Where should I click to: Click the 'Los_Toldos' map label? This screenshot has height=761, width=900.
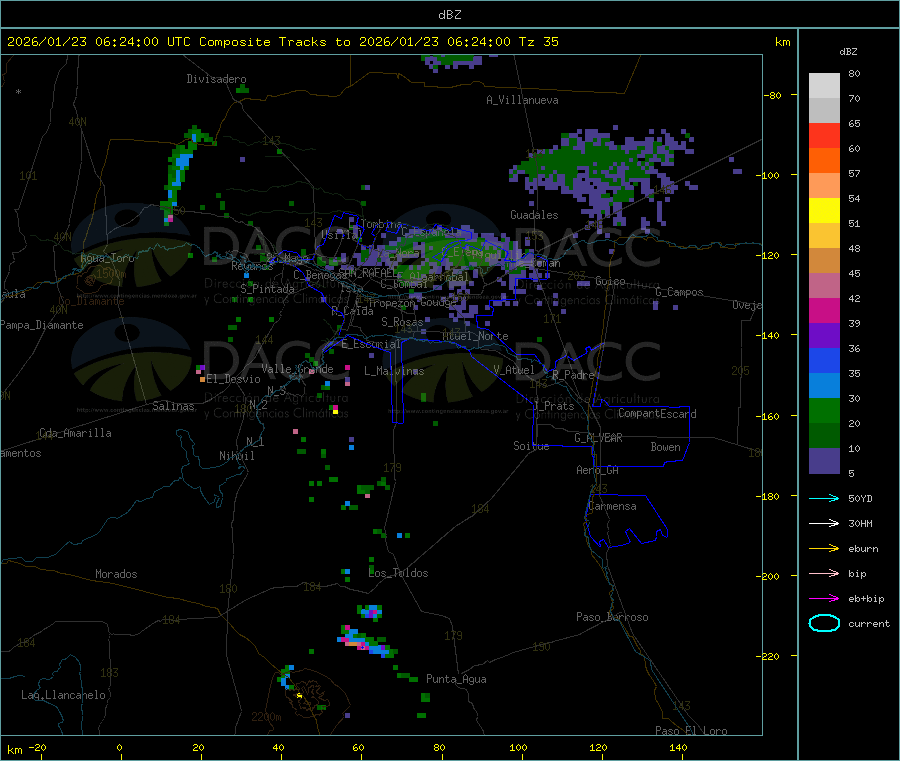pyautogui.click(x=398, y=573)
